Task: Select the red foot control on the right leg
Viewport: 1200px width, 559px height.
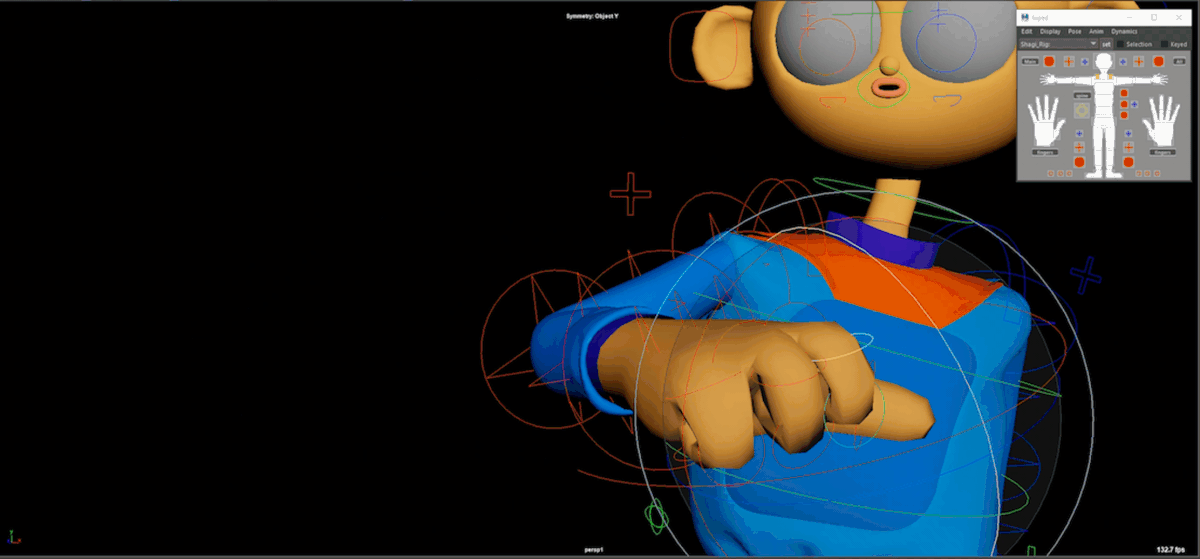Action: [x=1128, y=162]
